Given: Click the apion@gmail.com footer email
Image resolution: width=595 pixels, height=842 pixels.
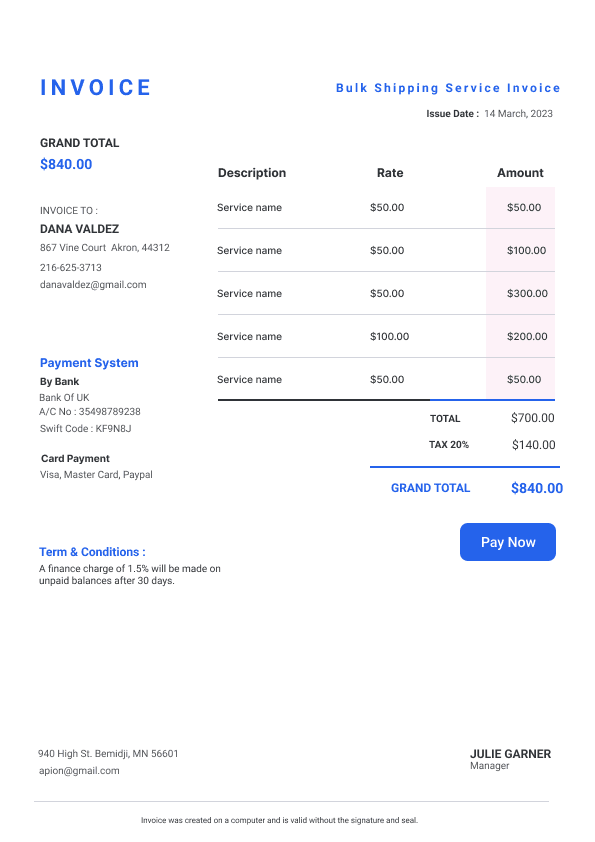Looking at the screenshot, I should 79,771.
